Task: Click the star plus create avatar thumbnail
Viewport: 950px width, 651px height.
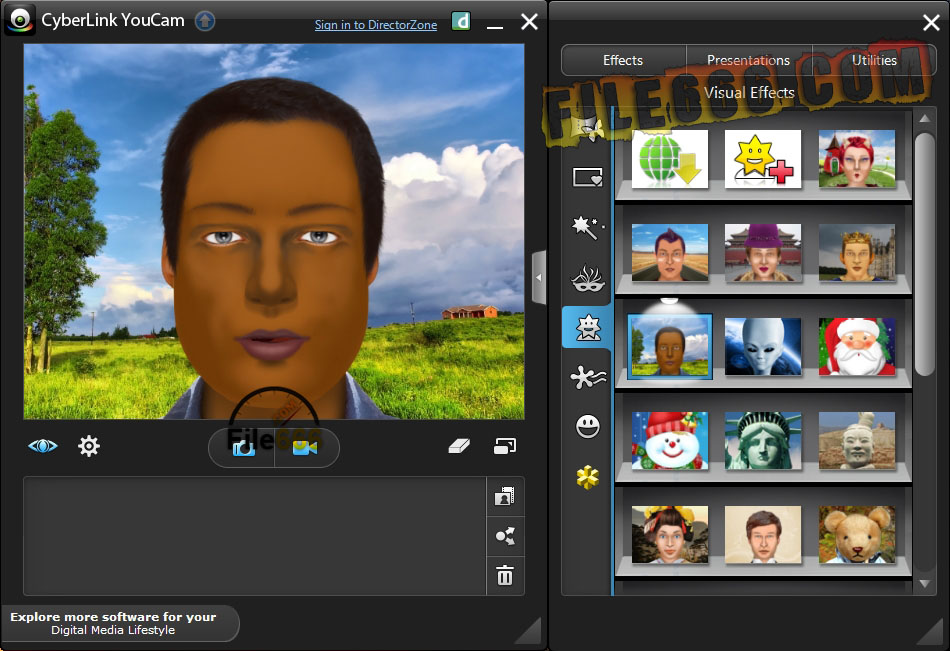Action: point(763,159)
